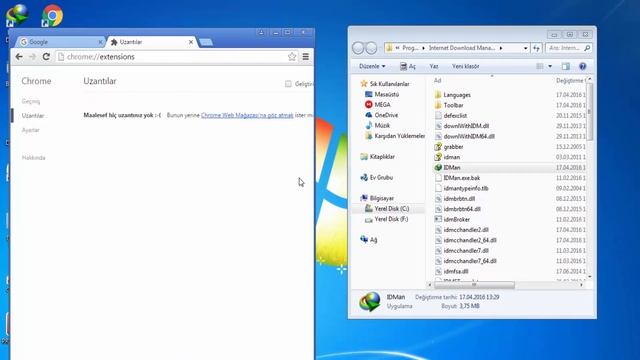The height and width of the screenshot is (360, 640).
Task: Close the Google tab in Chrome
Action: point(100,42)
